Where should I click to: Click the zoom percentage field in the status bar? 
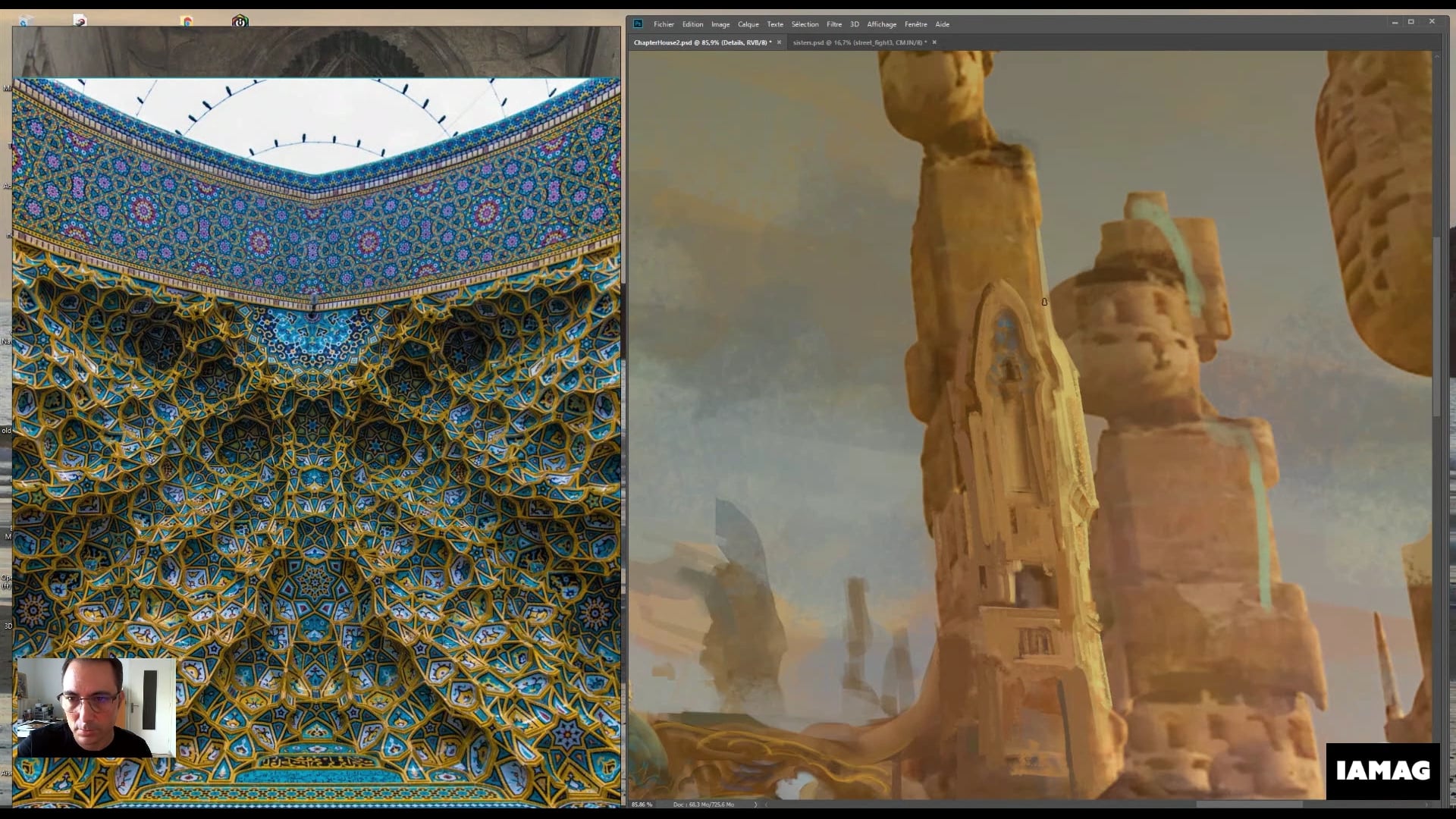click(x=641, y=804)
